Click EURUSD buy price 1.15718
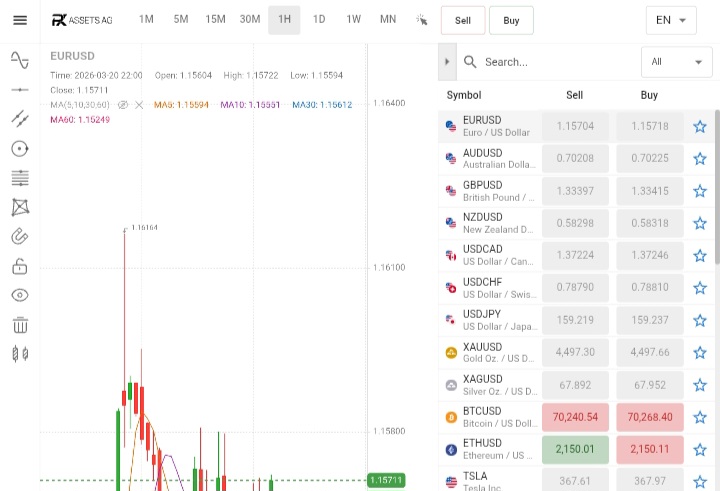Image resolution: width=720 pixels, height=491 pixels. pyautogui.click(x=650, y=126)
